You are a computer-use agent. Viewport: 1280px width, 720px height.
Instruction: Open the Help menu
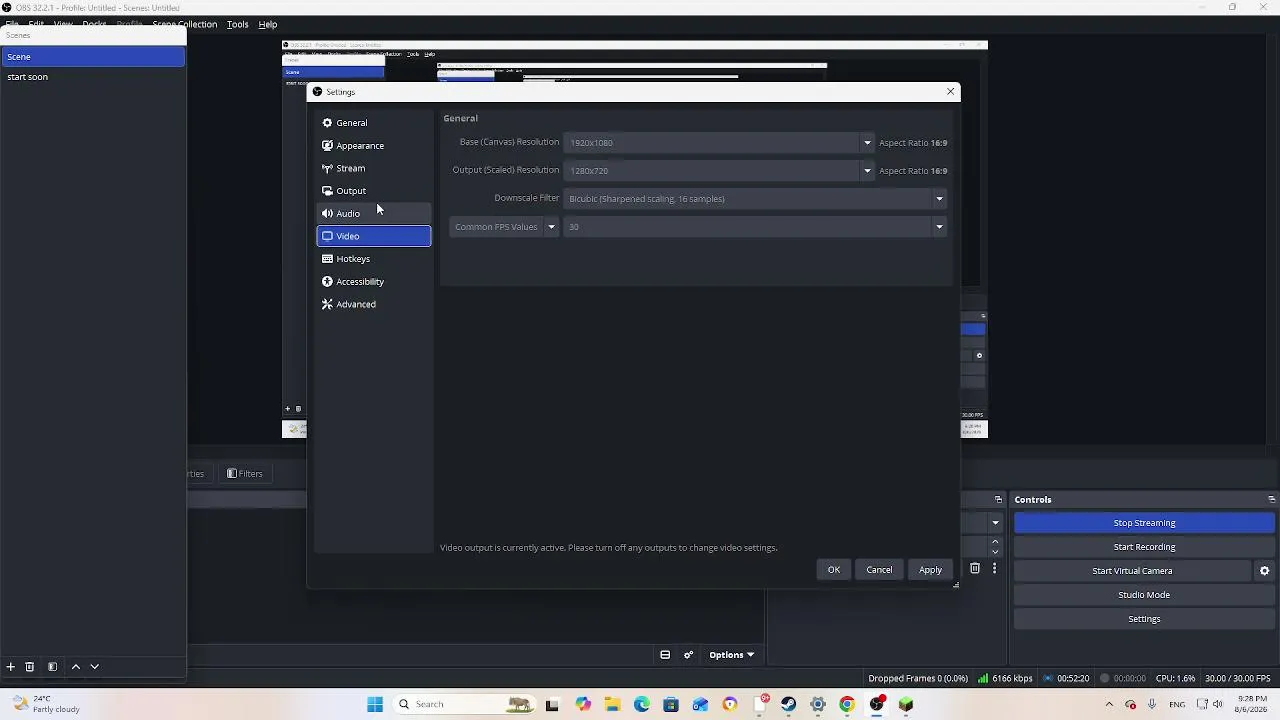(x=268, y=24)
